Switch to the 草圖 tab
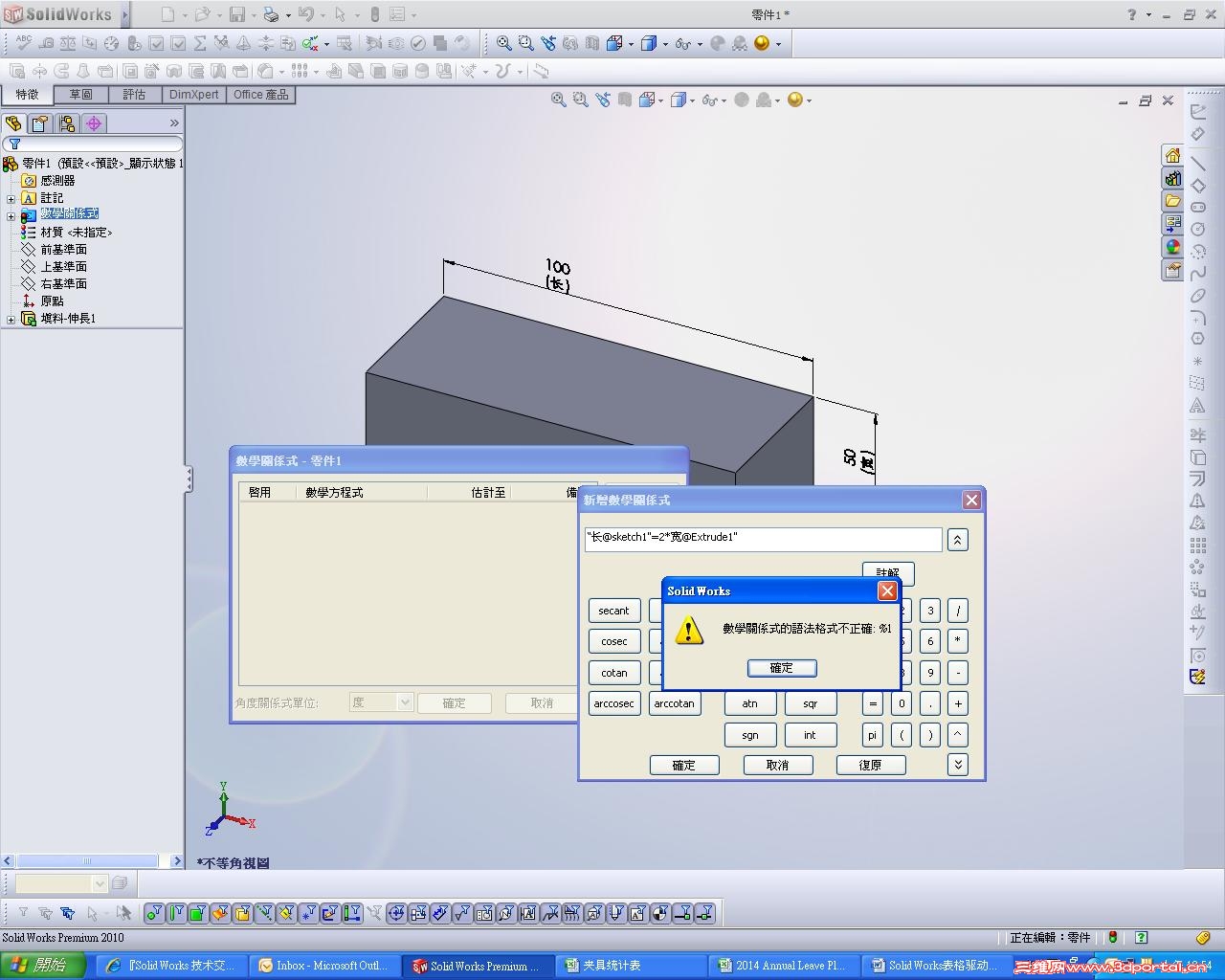 (x=80, y=95)
